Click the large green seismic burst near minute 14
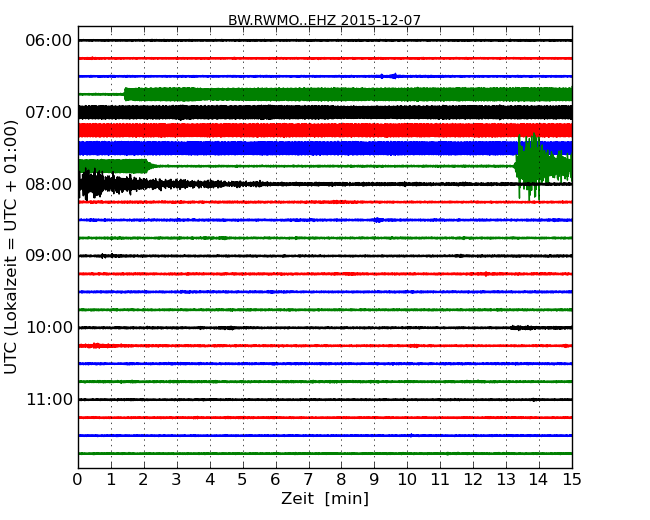 pos(542,167)
